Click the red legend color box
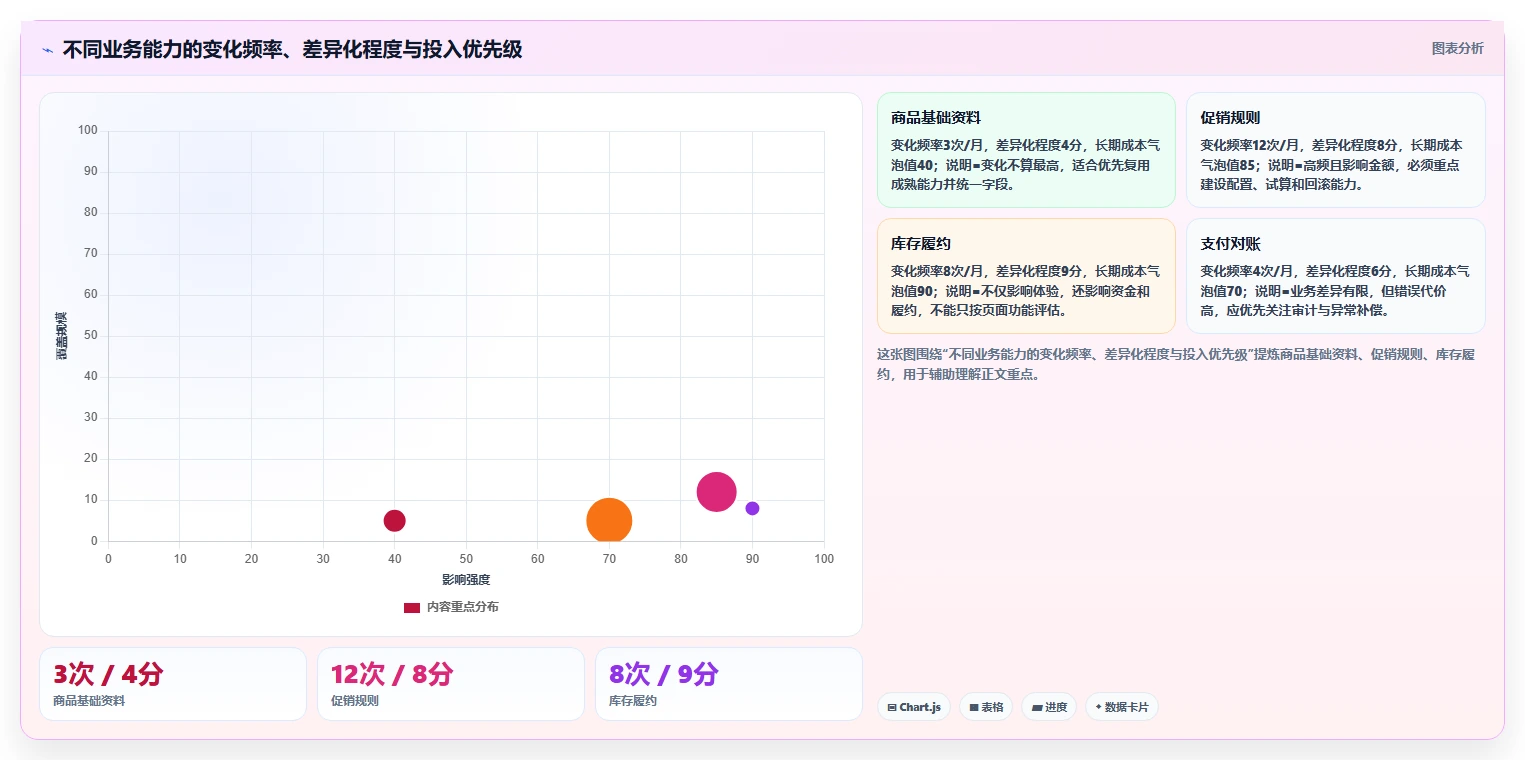 pos(412,607)
